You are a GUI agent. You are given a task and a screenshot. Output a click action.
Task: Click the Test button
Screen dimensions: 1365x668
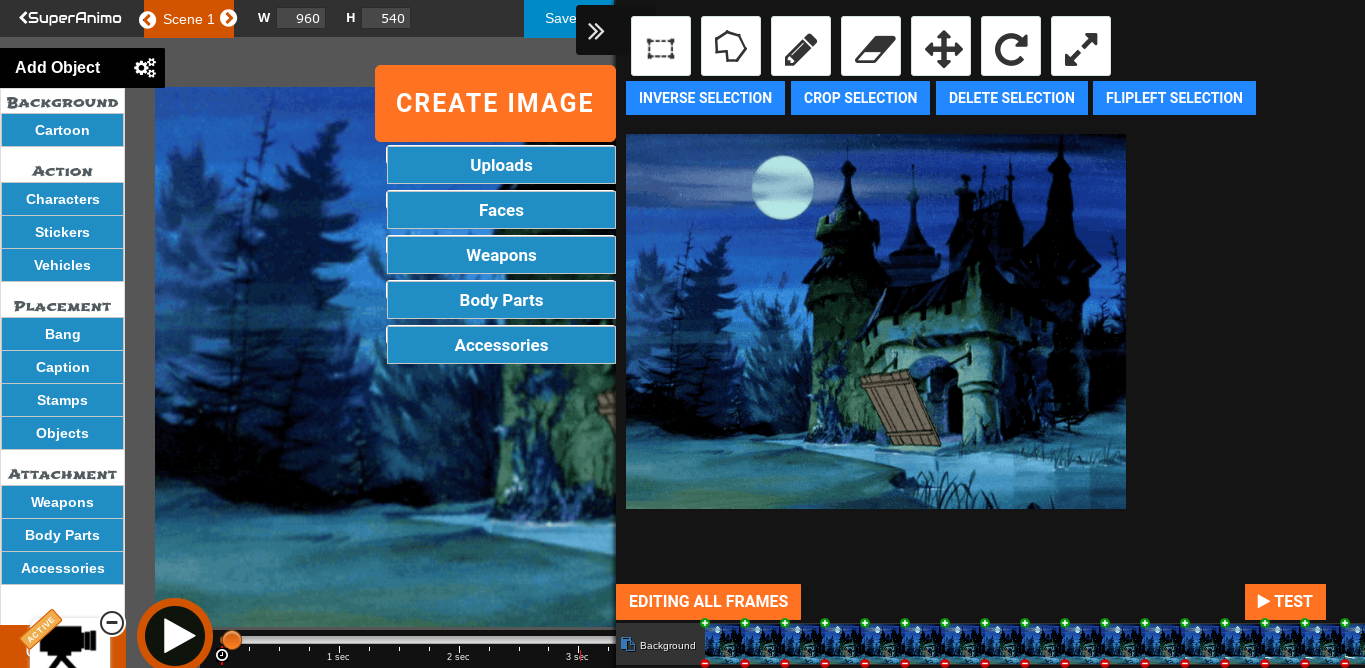1285,602
